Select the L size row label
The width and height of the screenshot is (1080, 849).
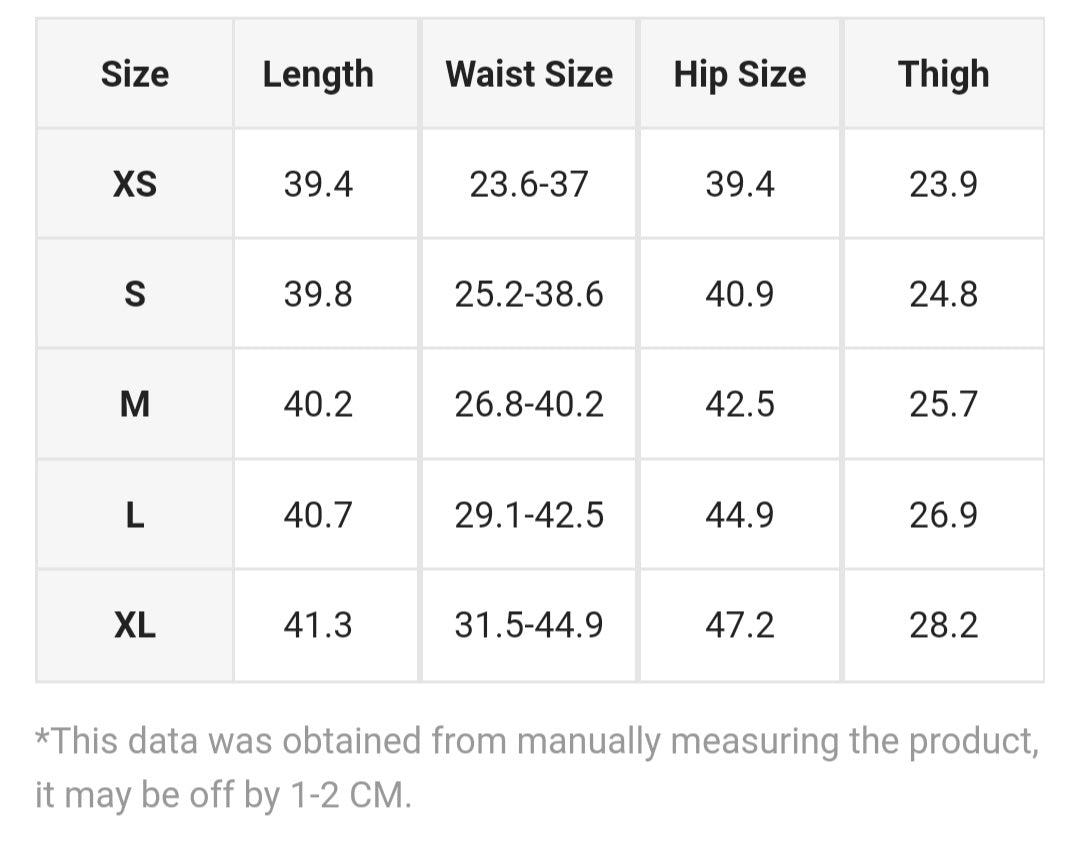[135, 516]
